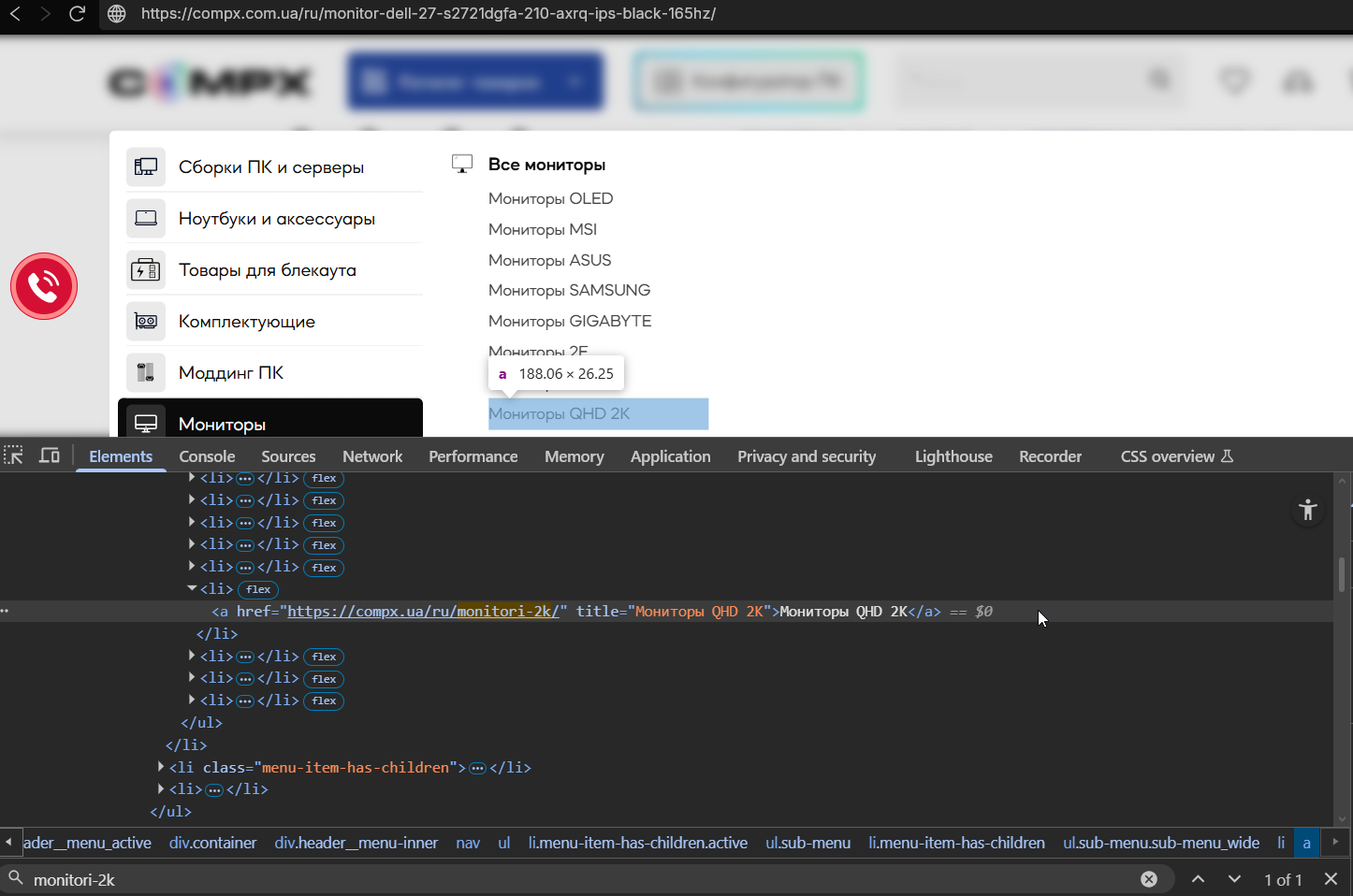Open the Мониторы OLED link
The height and width of the screenshot is (896, 1353).
point(551,198)
